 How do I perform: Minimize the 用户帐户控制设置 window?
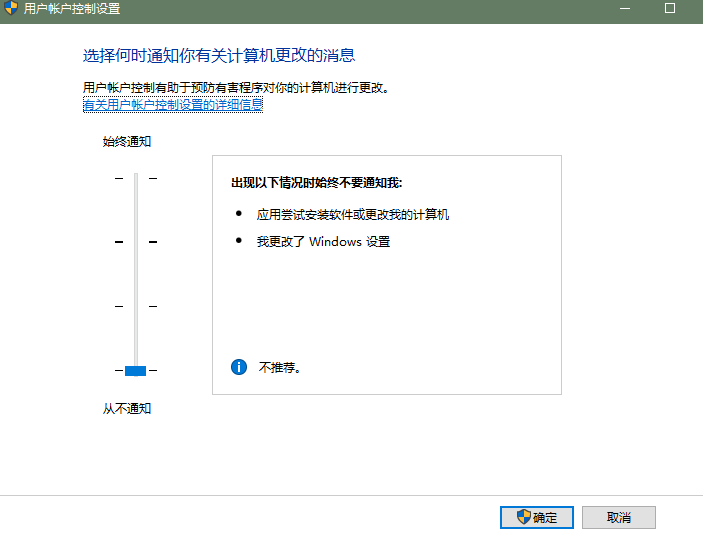[625, 8]
